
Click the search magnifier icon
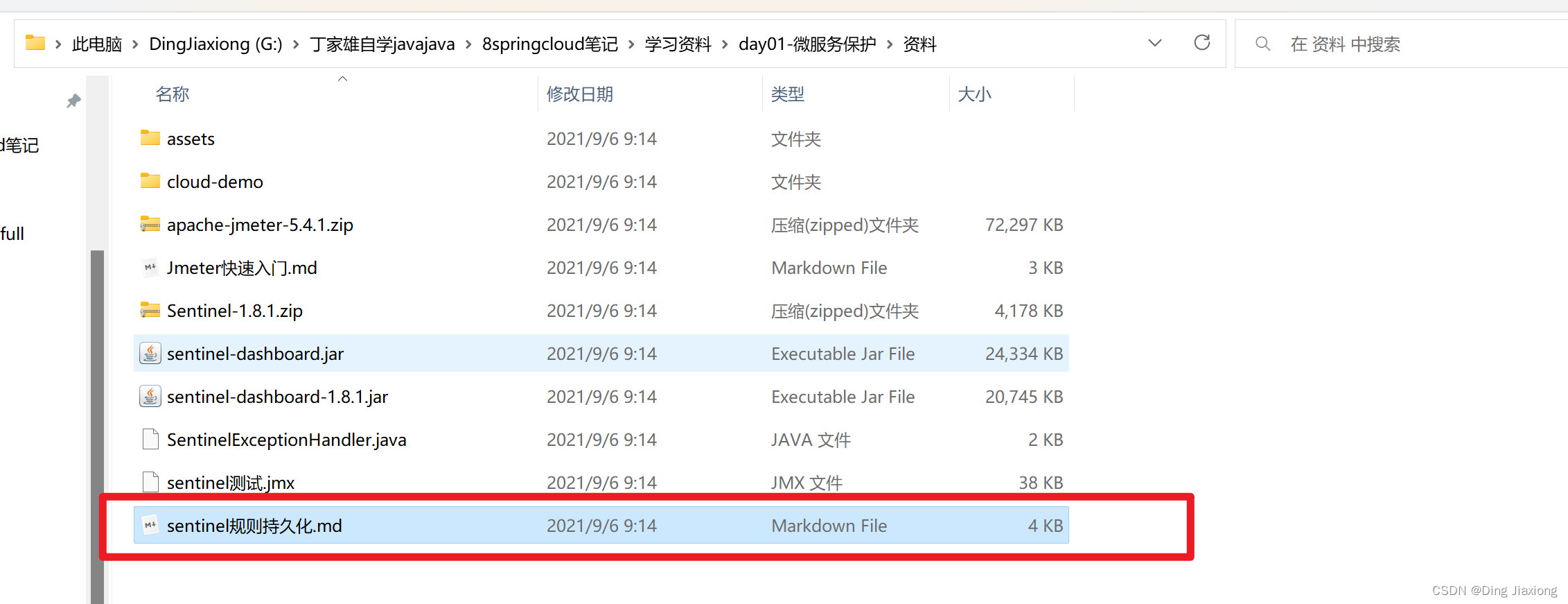tap(1263, 44)
